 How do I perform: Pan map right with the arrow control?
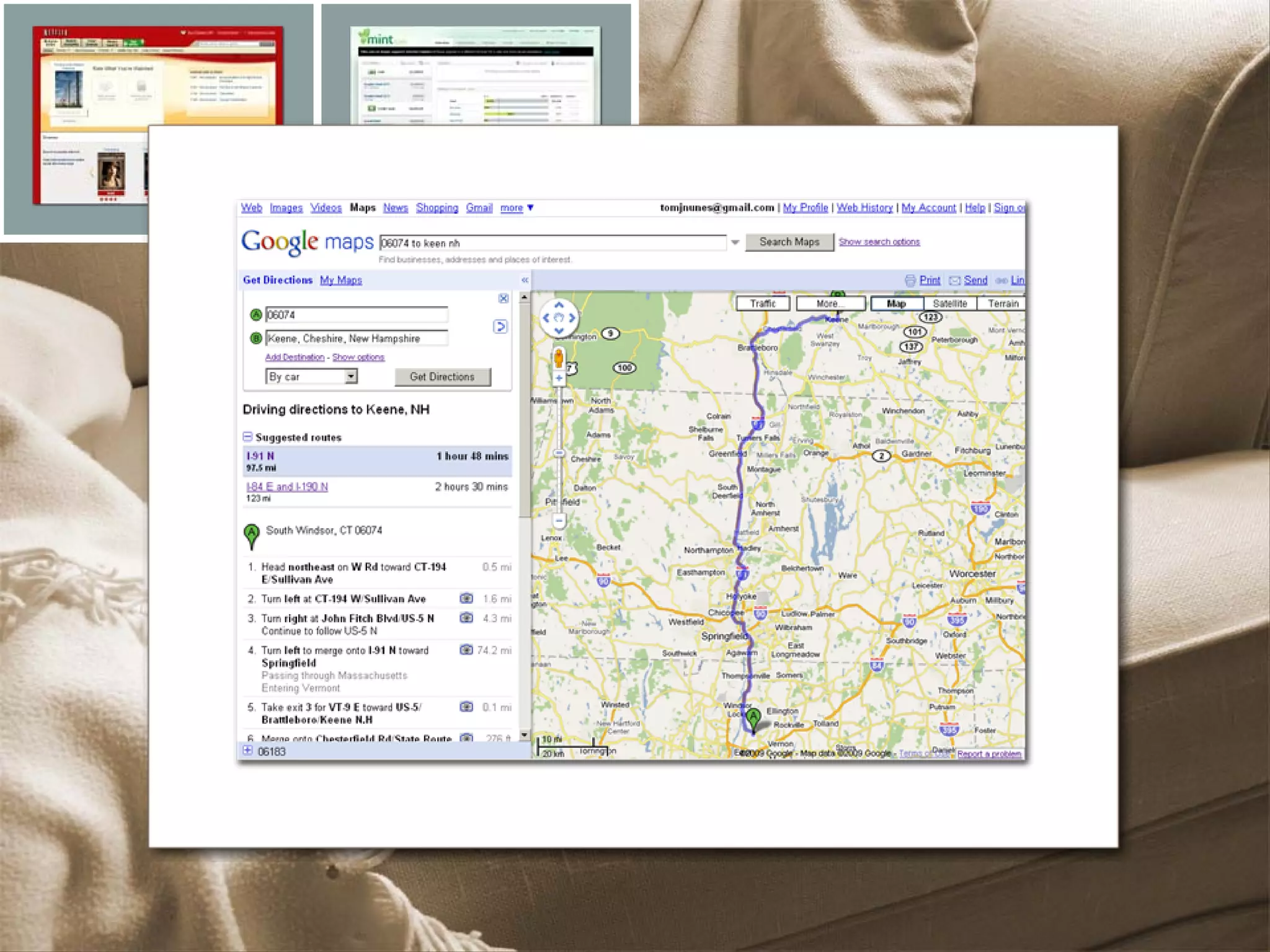[x=572, y=318]
